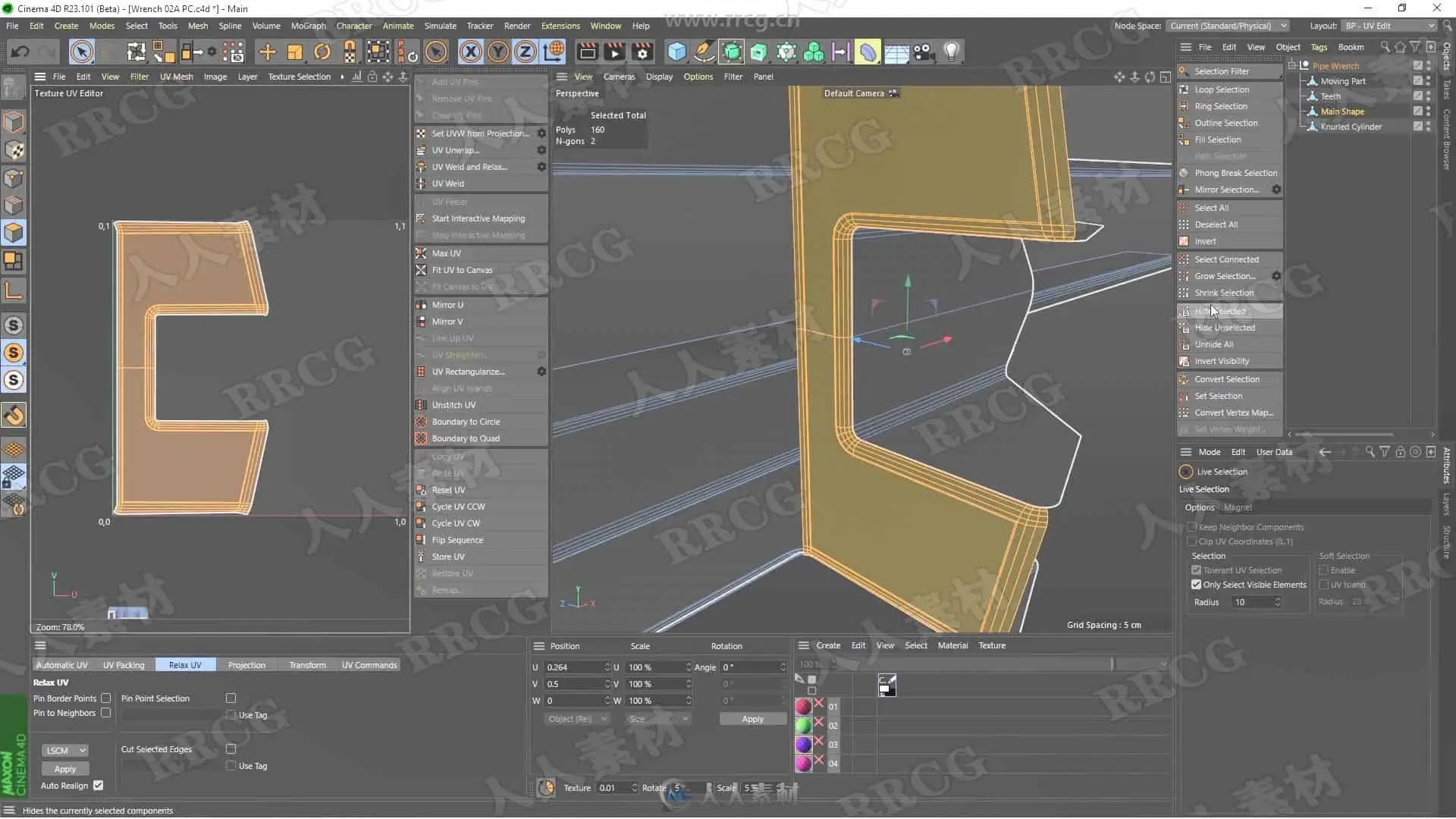Select the Move tool icon
Image resolution: width=1456 pixels, height=819 pixels.
267,52
